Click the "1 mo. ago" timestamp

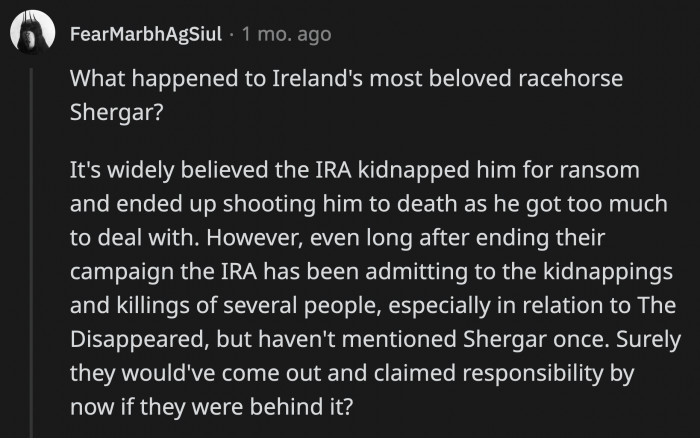click(287, 35)
